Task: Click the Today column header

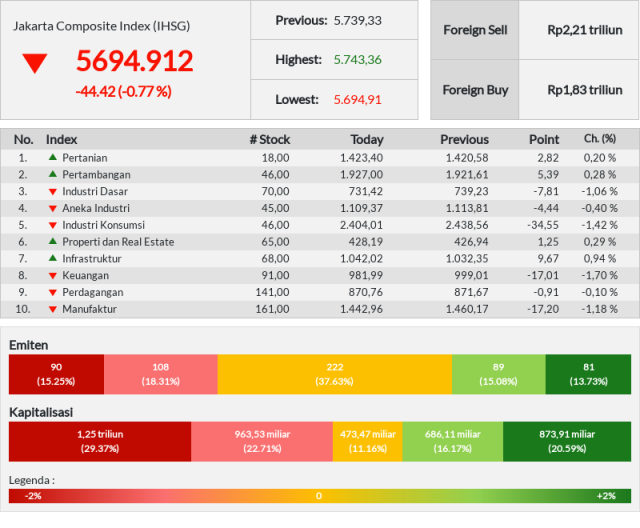Action: point(367,140)
